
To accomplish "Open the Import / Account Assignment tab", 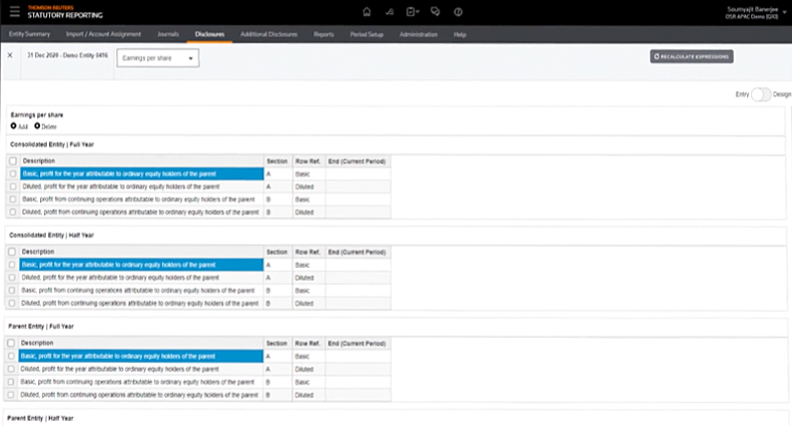I will pyautogui.click(x=103, y=35).
